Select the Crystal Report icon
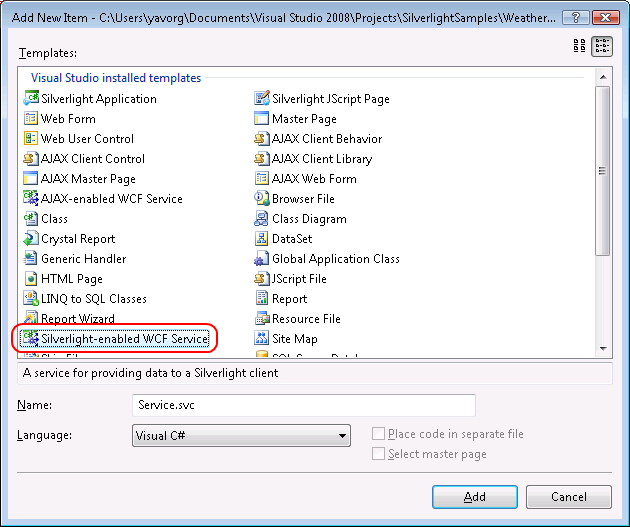The image size is (630, 527). click(31, 239)
